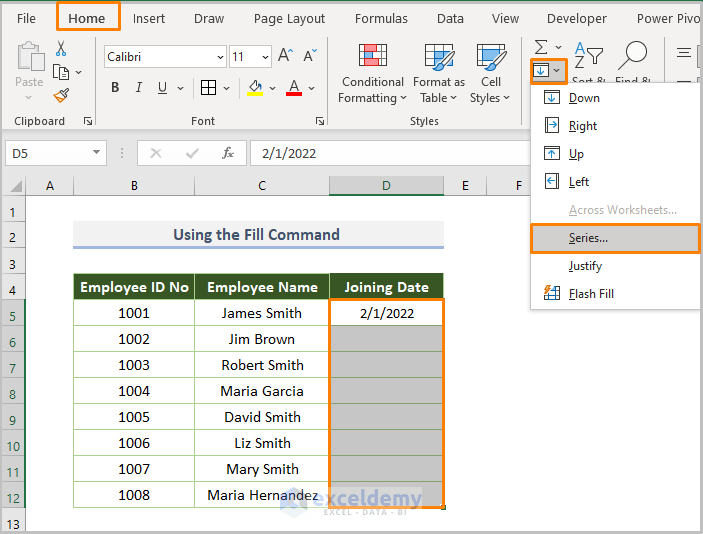Expand the Font Color options arrow

311,88
